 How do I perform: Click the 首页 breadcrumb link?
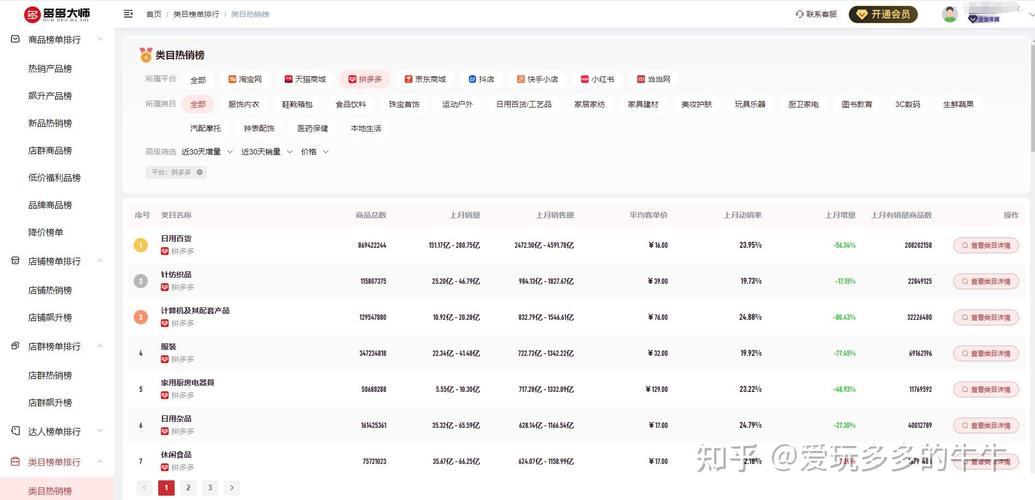tap(153, 14)
